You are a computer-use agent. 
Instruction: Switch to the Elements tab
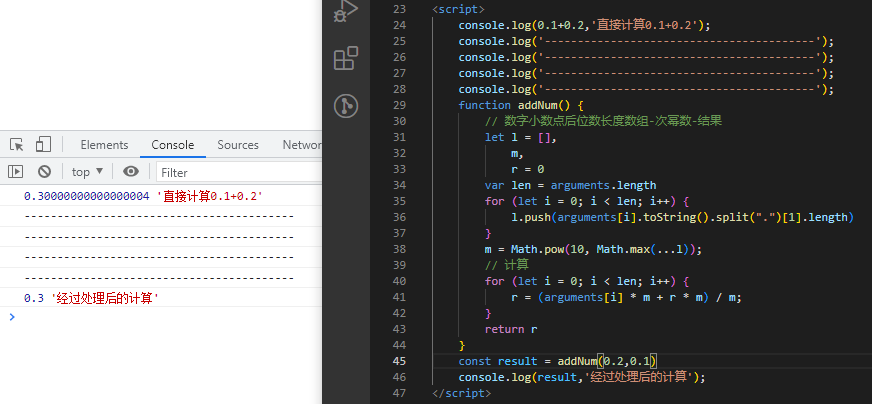104,145
